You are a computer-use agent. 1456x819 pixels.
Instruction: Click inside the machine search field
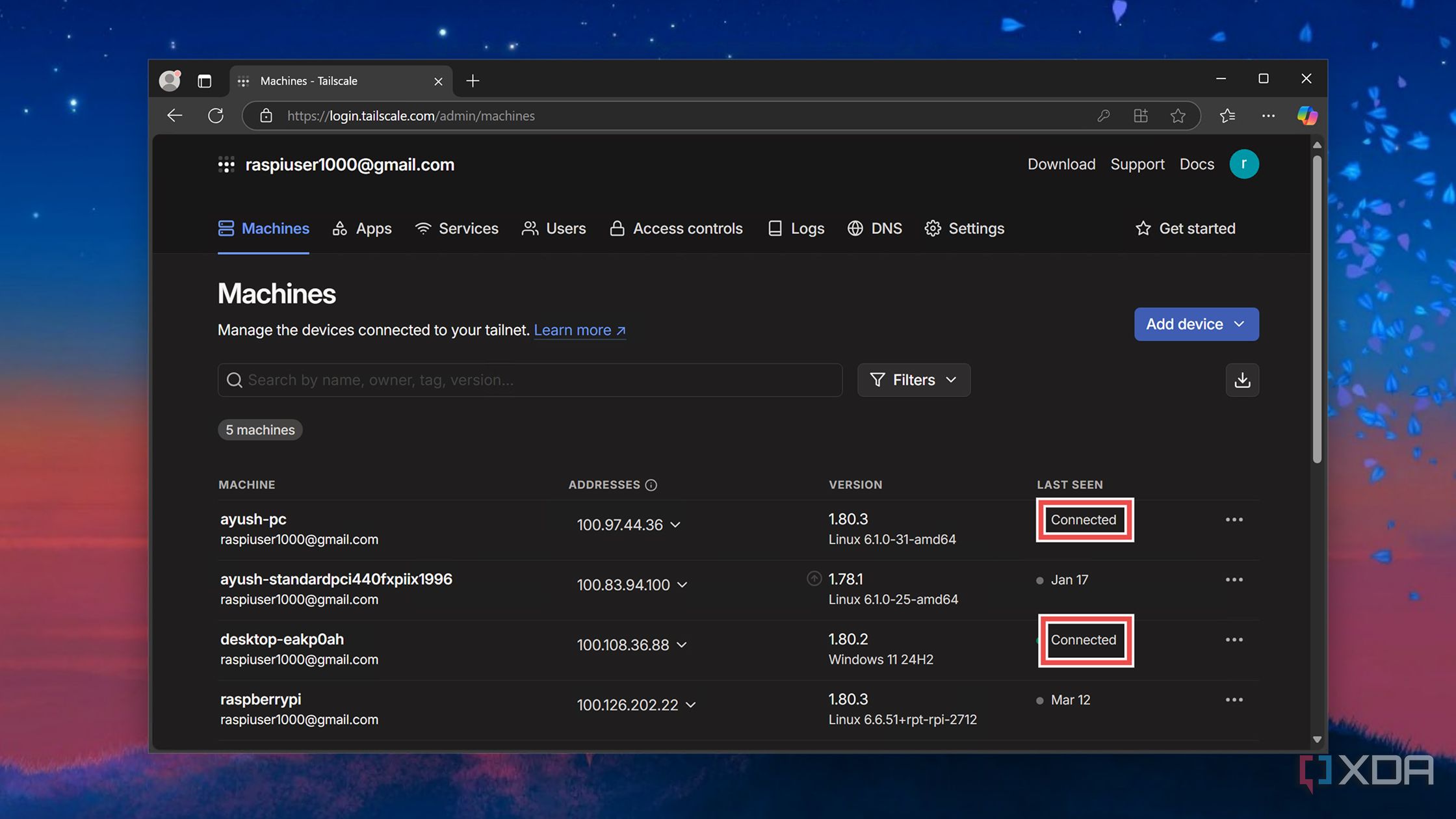tap(529, 380)
